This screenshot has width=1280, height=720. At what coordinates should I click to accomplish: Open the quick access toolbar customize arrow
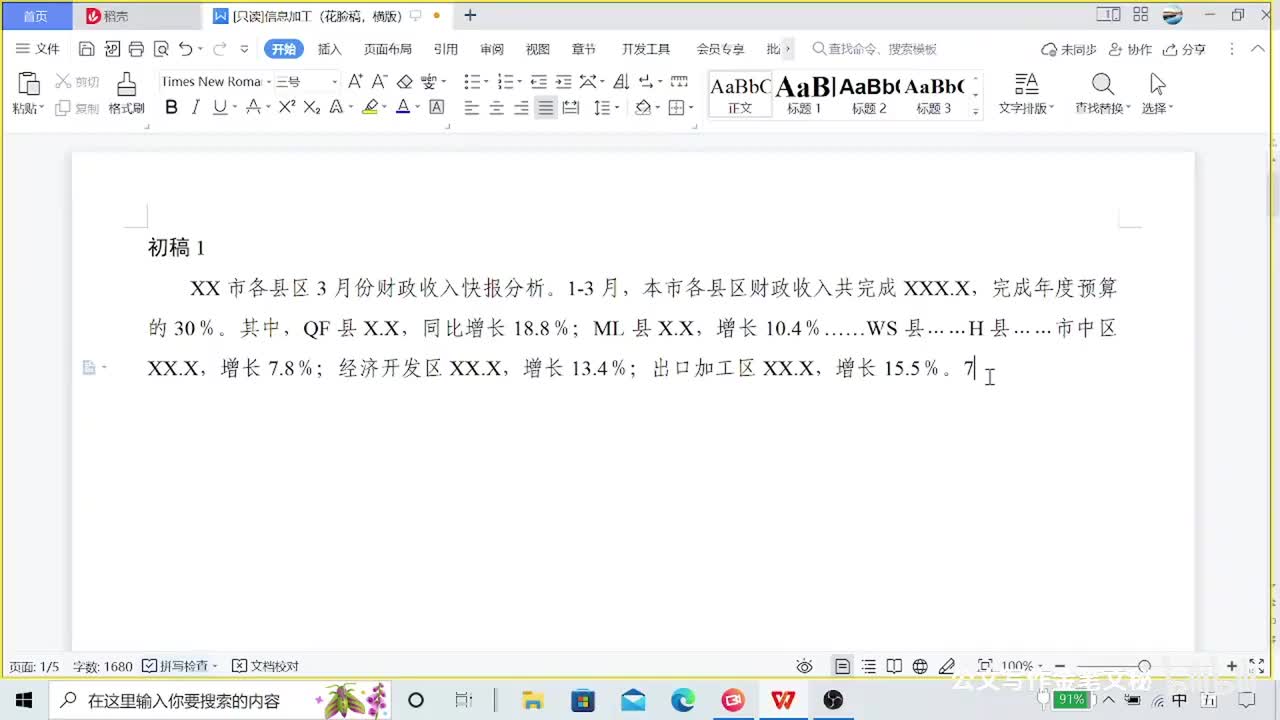coord(244,49)
